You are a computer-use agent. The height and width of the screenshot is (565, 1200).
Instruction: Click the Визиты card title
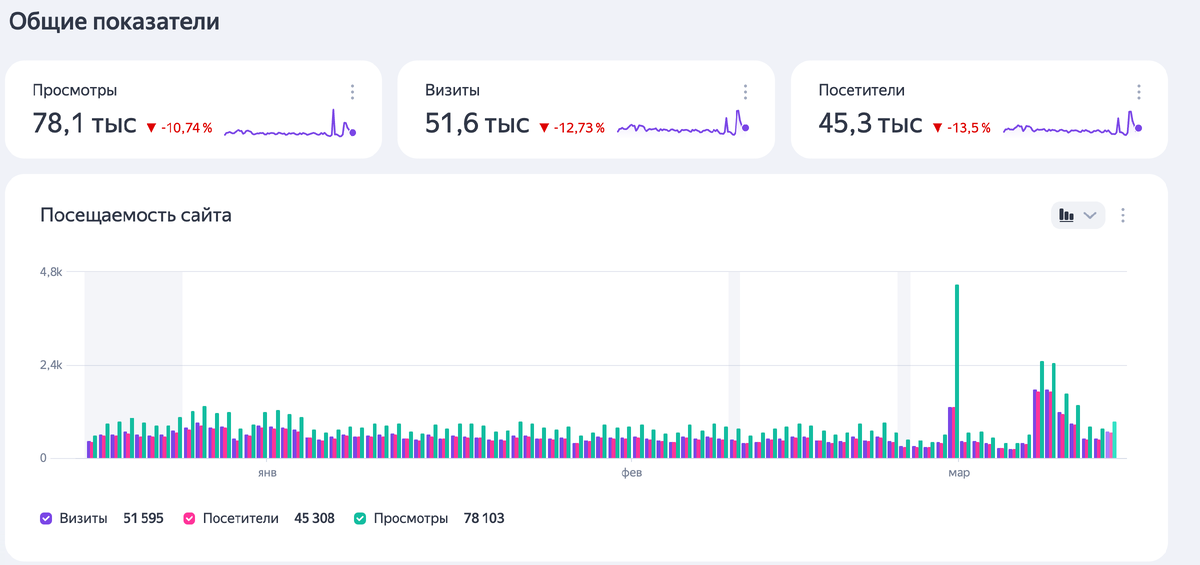click(453, 90)
